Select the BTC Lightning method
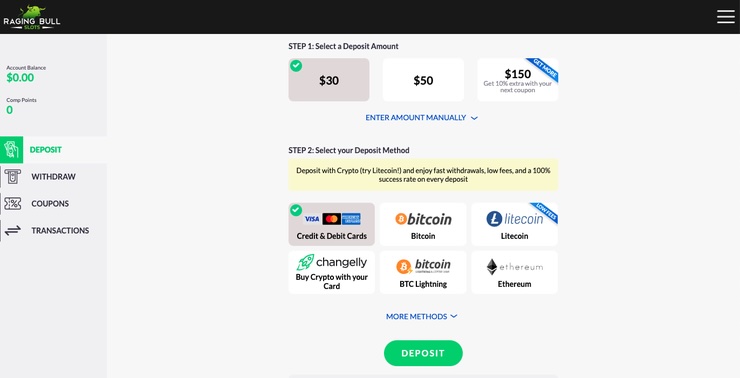Viewport: 740px width, 378px height. (x=423, y=273)
